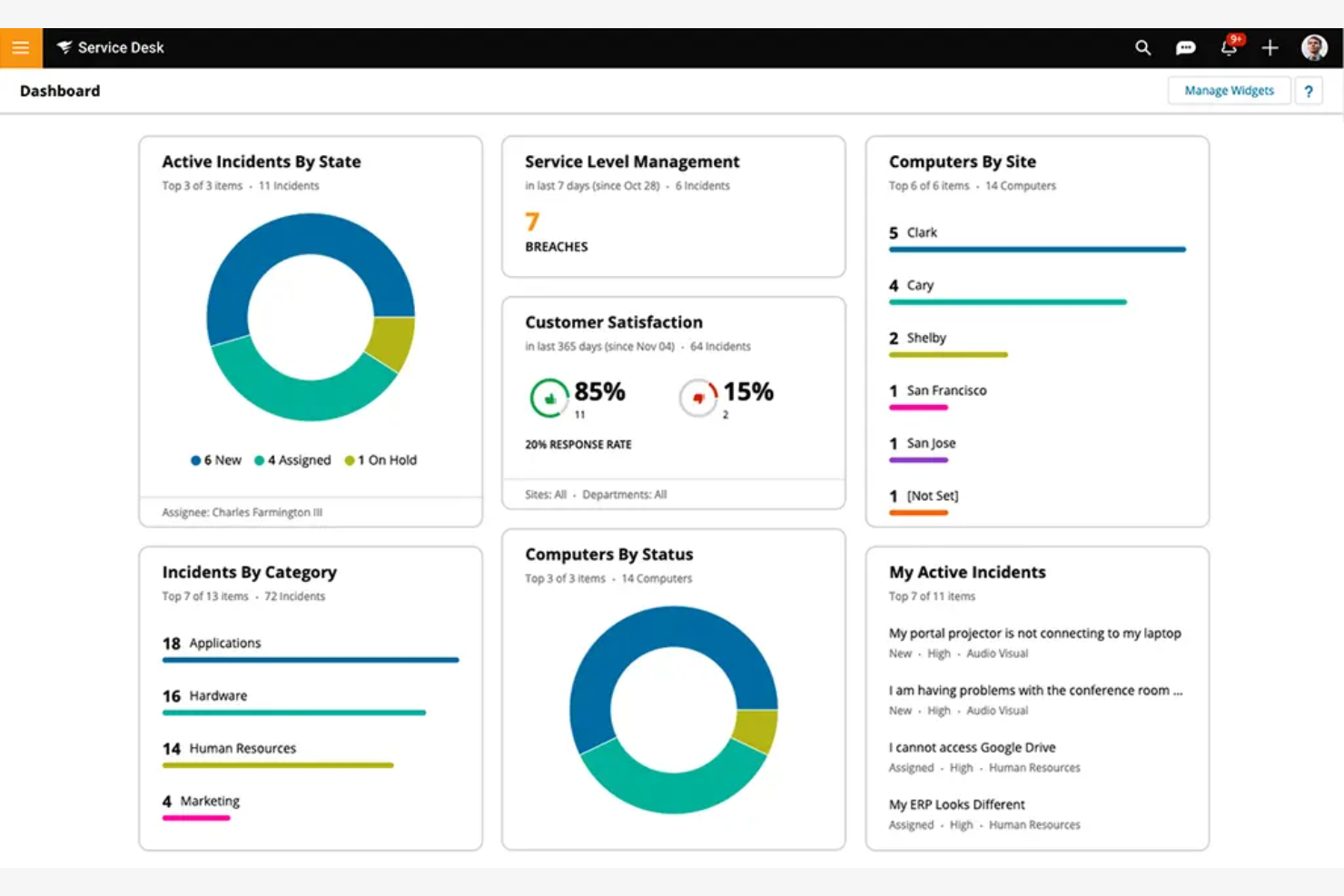Open the Sites: All filter
This screenshot has height=896, width=1344.
tap(546, 494)
